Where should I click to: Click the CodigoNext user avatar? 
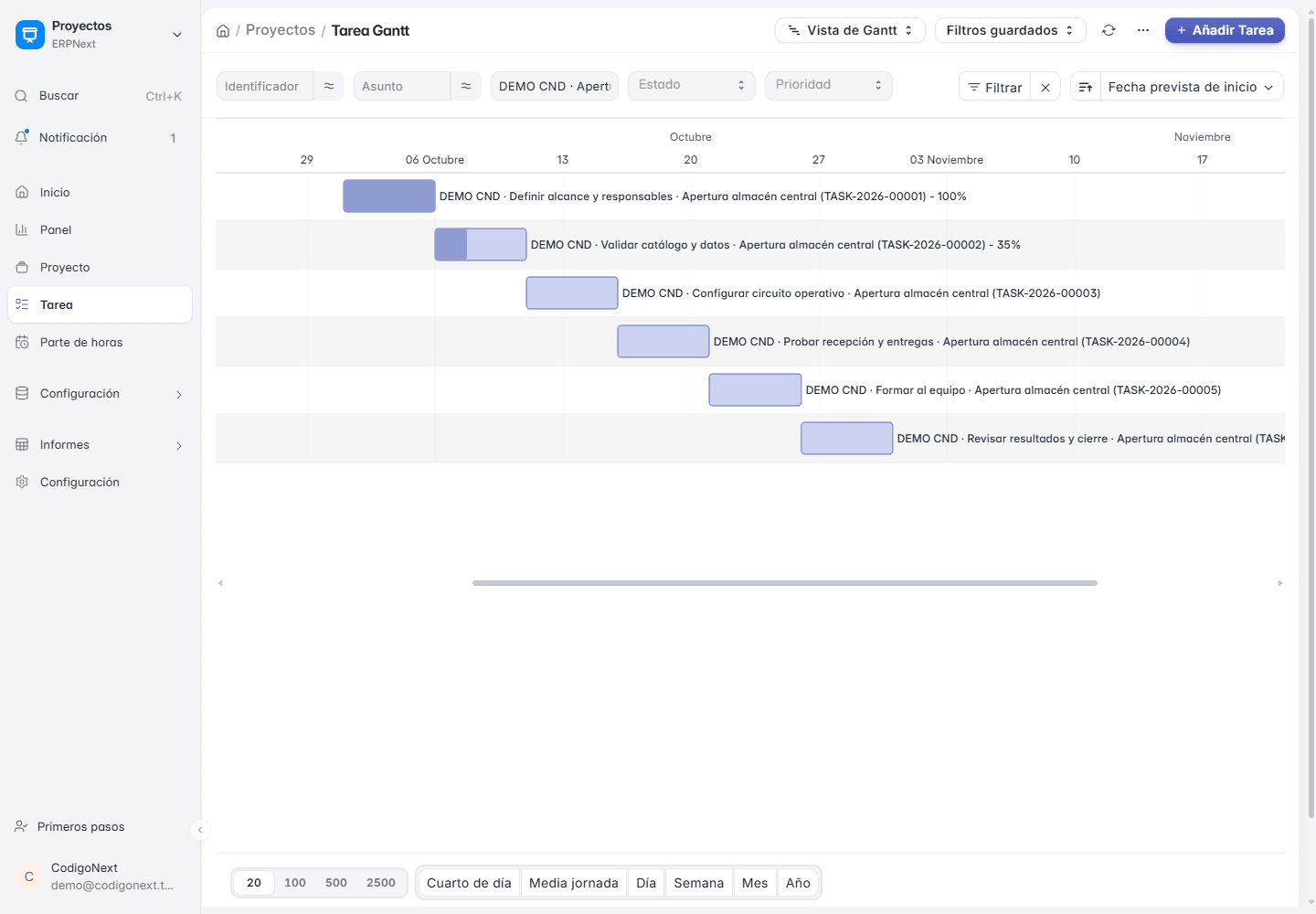(29, 877)
